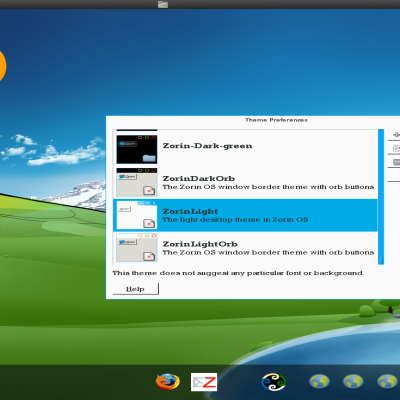
Task: Click the description under the ZorinLightOrb name
Action: [x=268, y=252]
